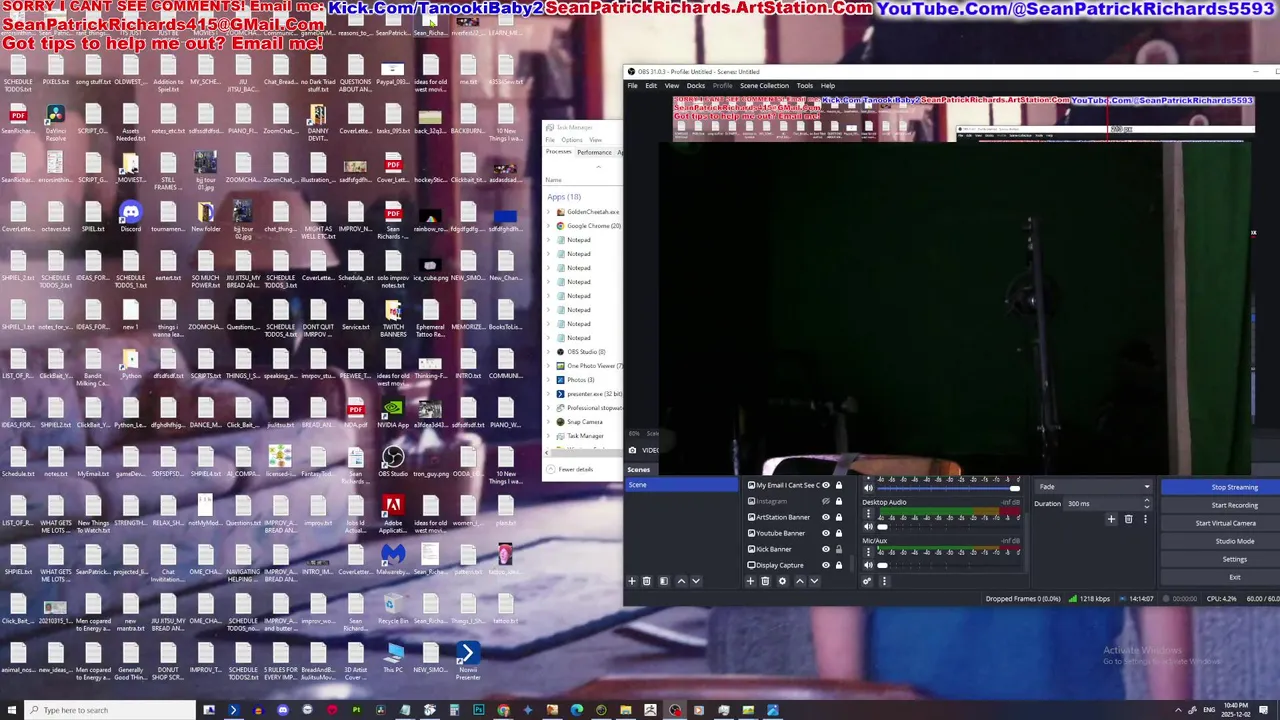This screenshot has height=720, width=1280.
Task: Add a scene transition with the plus icon
Action: coord(1111,519)
